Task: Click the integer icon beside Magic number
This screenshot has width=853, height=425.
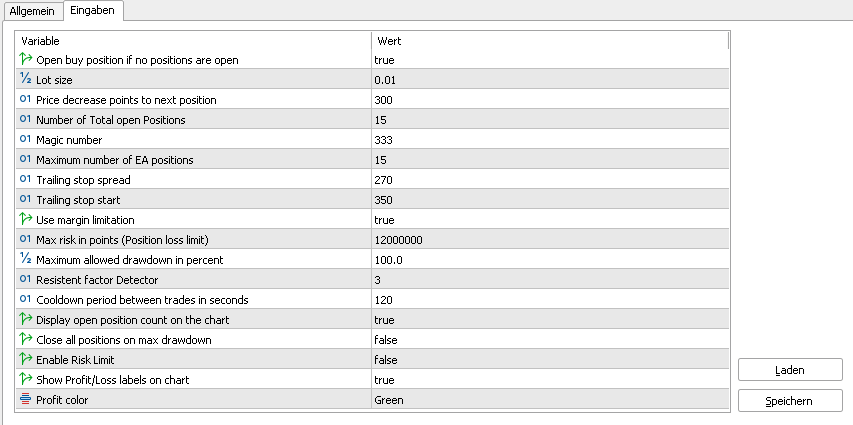Action: 25,140
